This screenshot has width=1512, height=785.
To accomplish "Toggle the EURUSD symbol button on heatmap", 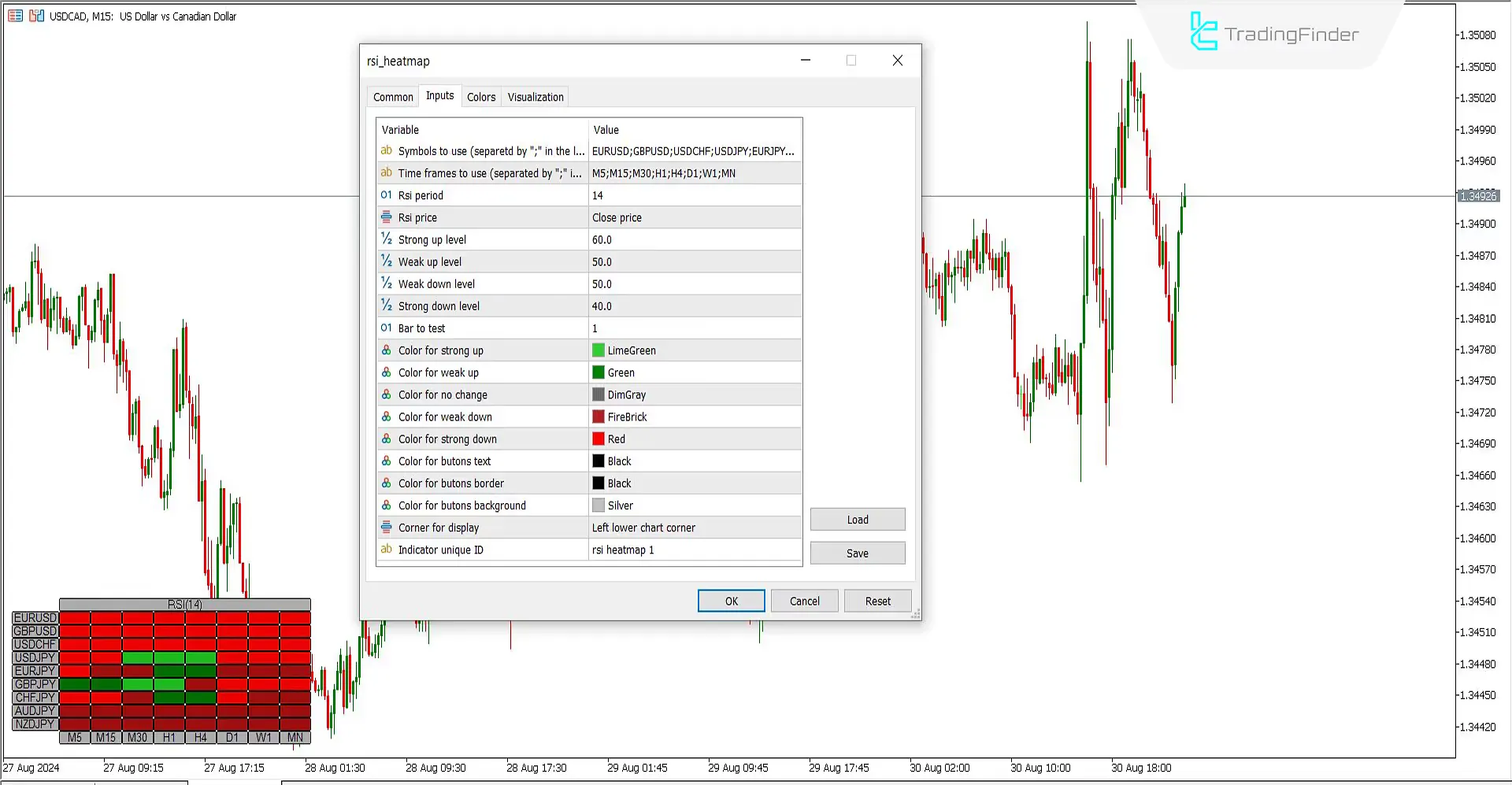I will [x=35, y=618].
